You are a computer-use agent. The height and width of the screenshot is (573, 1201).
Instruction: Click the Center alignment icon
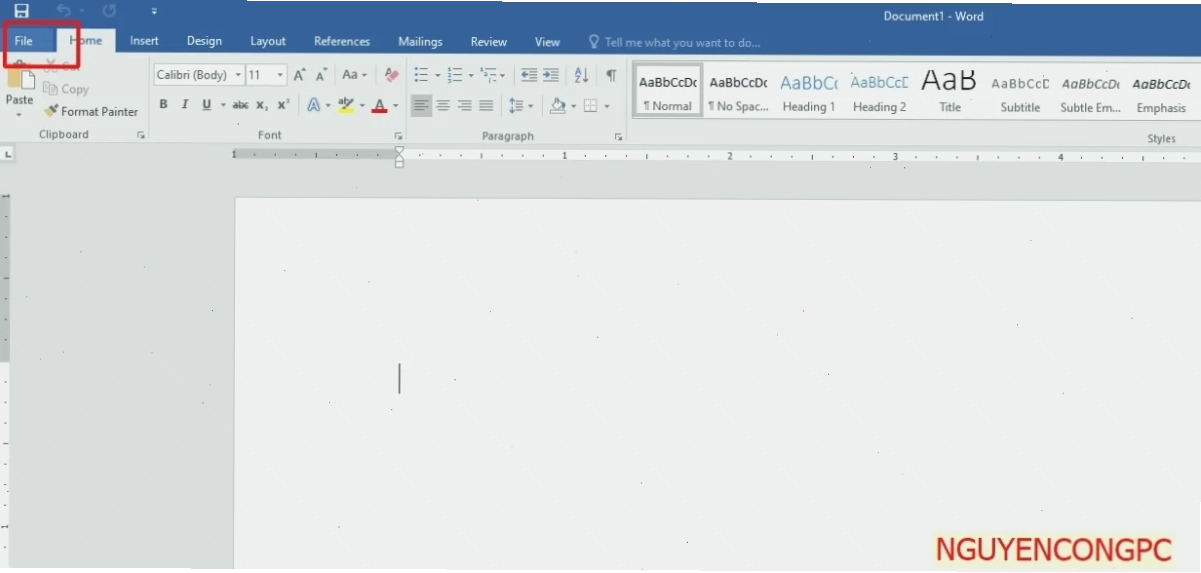coord(443,105)
